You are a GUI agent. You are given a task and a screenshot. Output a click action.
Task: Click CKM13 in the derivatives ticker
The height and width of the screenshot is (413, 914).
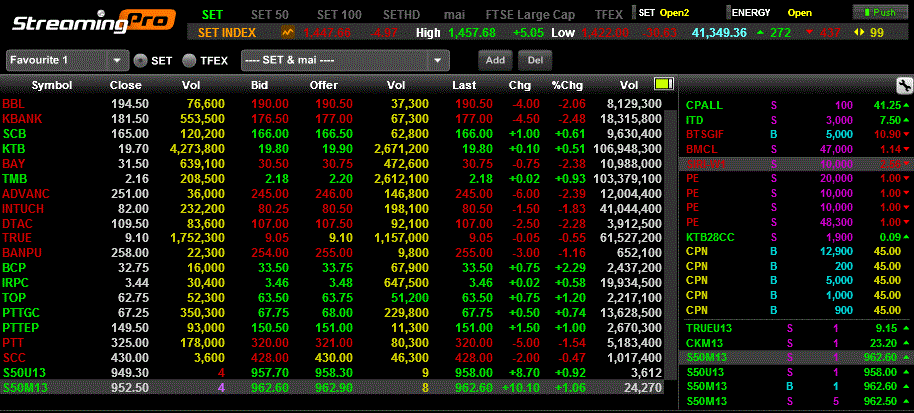702,343
